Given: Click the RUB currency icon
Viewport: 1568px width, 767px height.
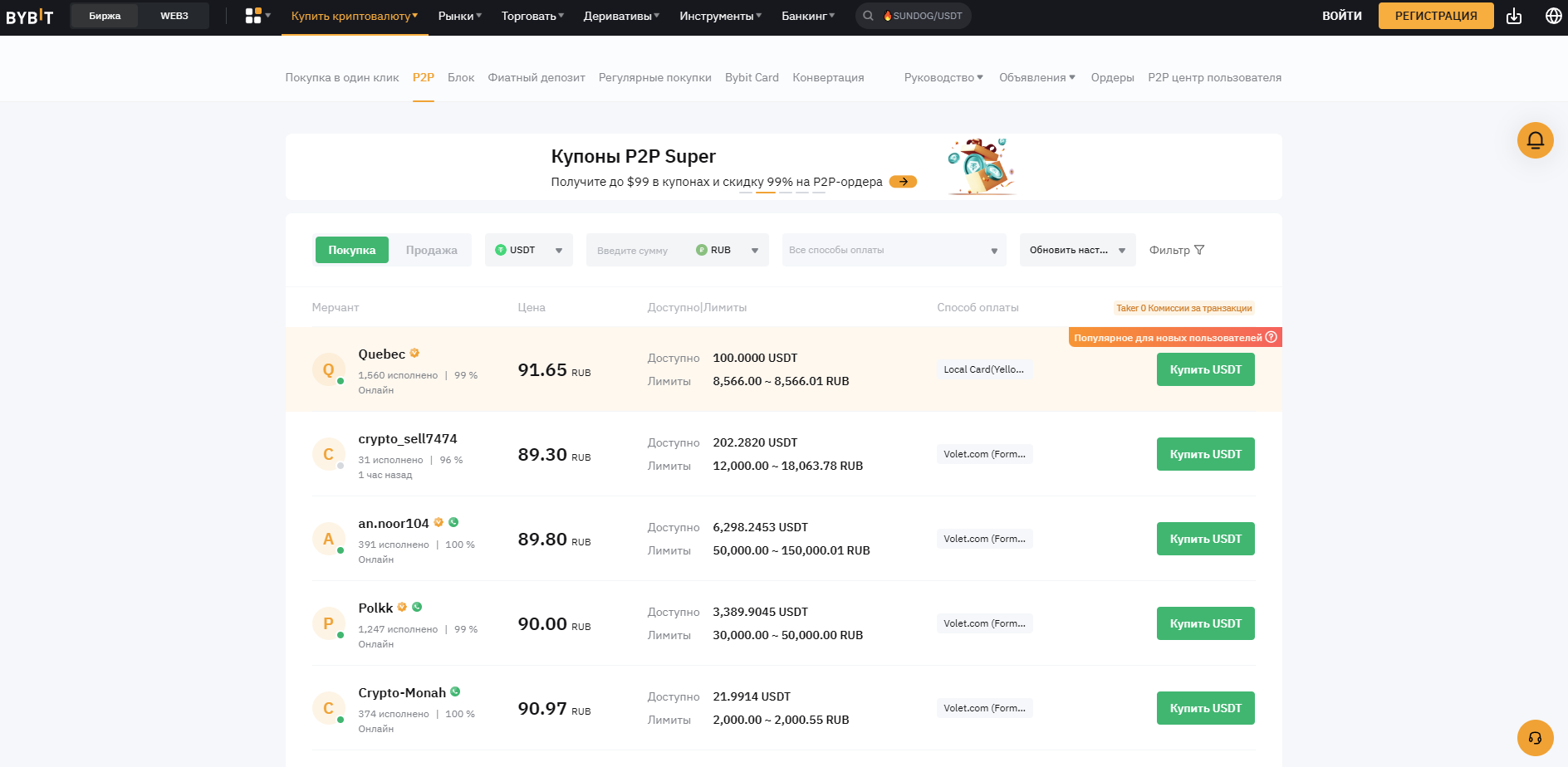Looking at the screenshot, I should [x=702, y=250].
